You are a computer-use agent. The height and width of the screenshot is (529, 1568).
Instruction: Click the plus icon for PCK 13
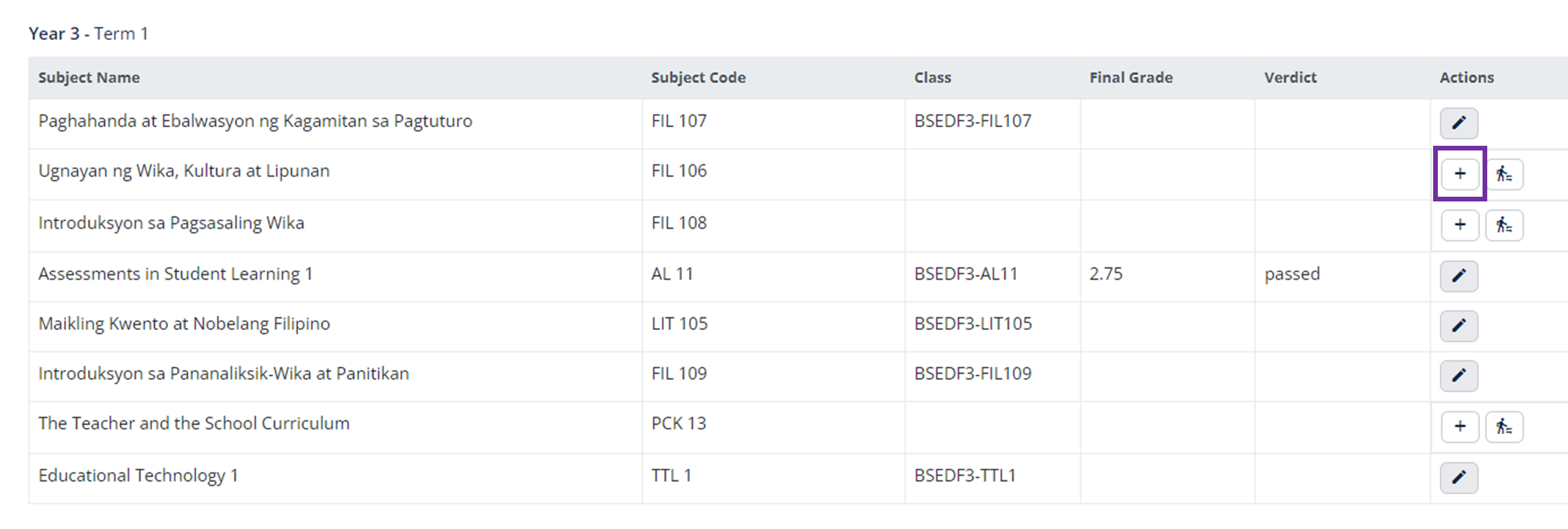(1460, 427)
